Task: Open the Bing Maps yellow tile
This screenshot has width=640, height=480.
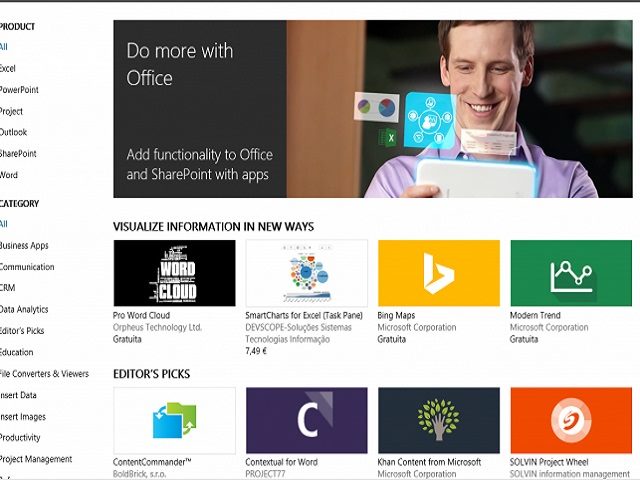Action: (439, 273)
